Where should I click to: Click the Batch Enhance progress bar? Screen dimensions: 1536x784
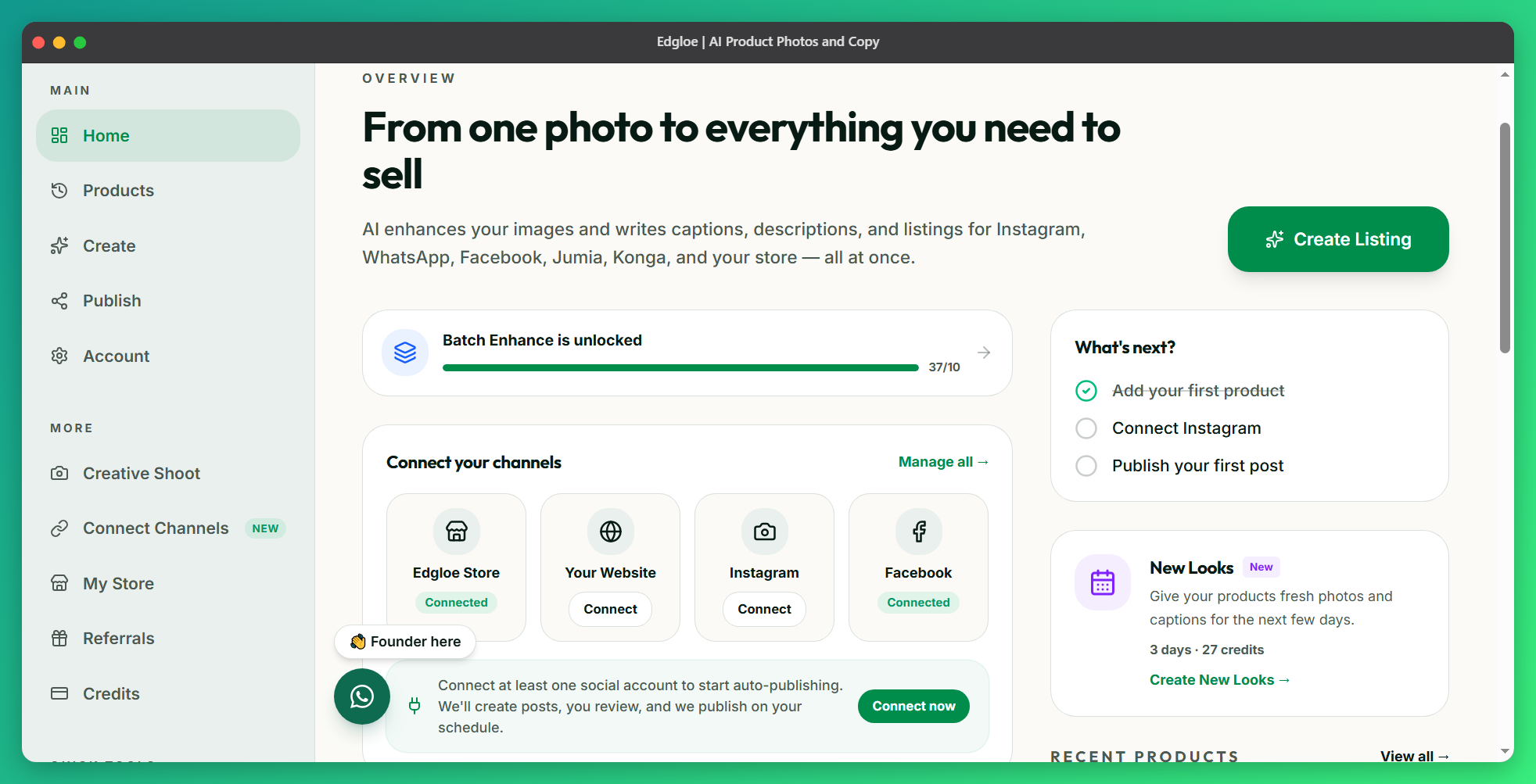click(680, 367)
